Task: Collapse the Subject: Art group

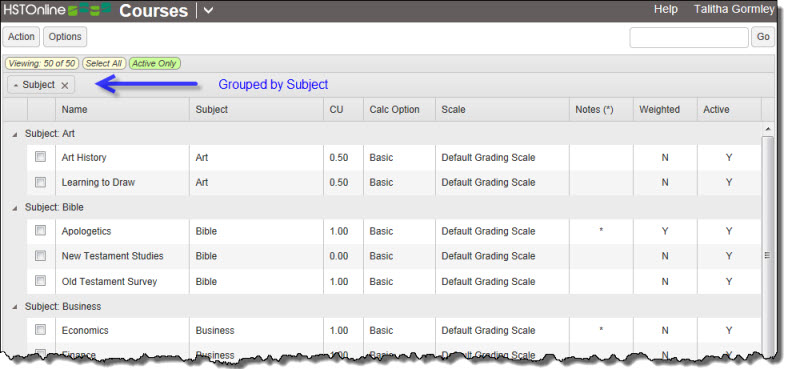Action: [x=15, y=135]
